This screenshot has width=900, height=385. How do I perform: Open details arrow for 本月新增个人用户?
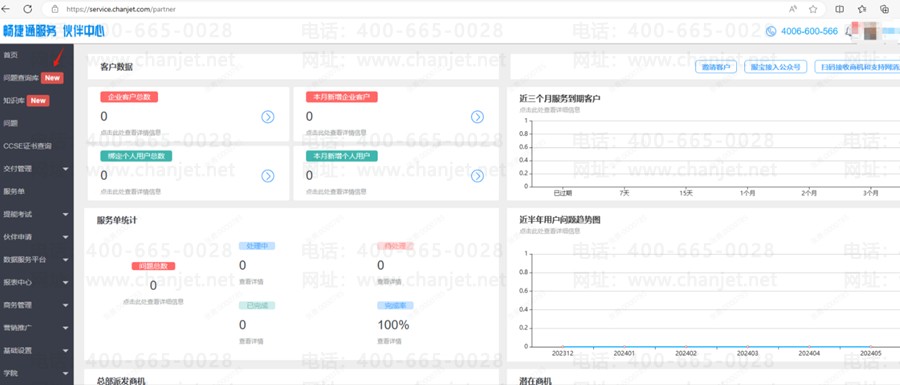[478, 176]
